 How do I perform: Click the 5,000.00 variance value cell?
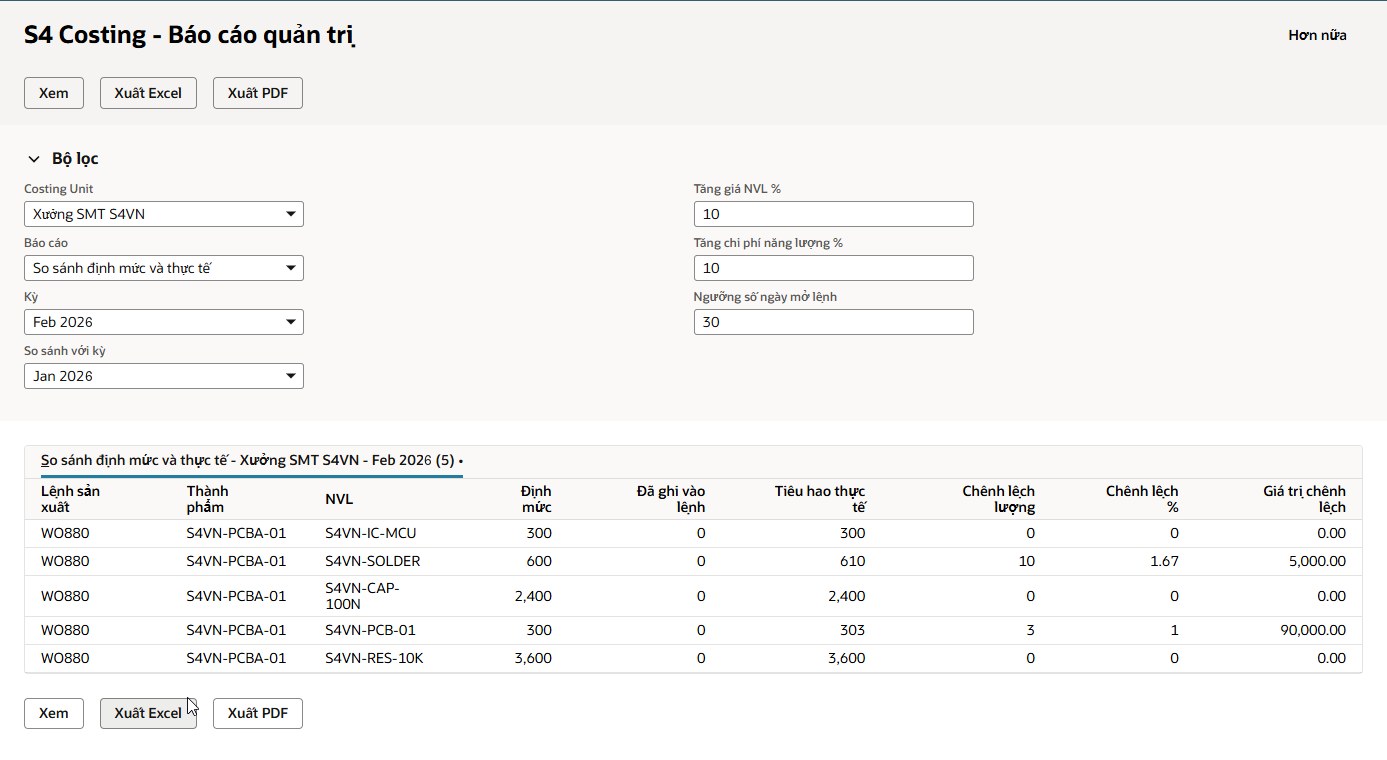pos(1316,562)
